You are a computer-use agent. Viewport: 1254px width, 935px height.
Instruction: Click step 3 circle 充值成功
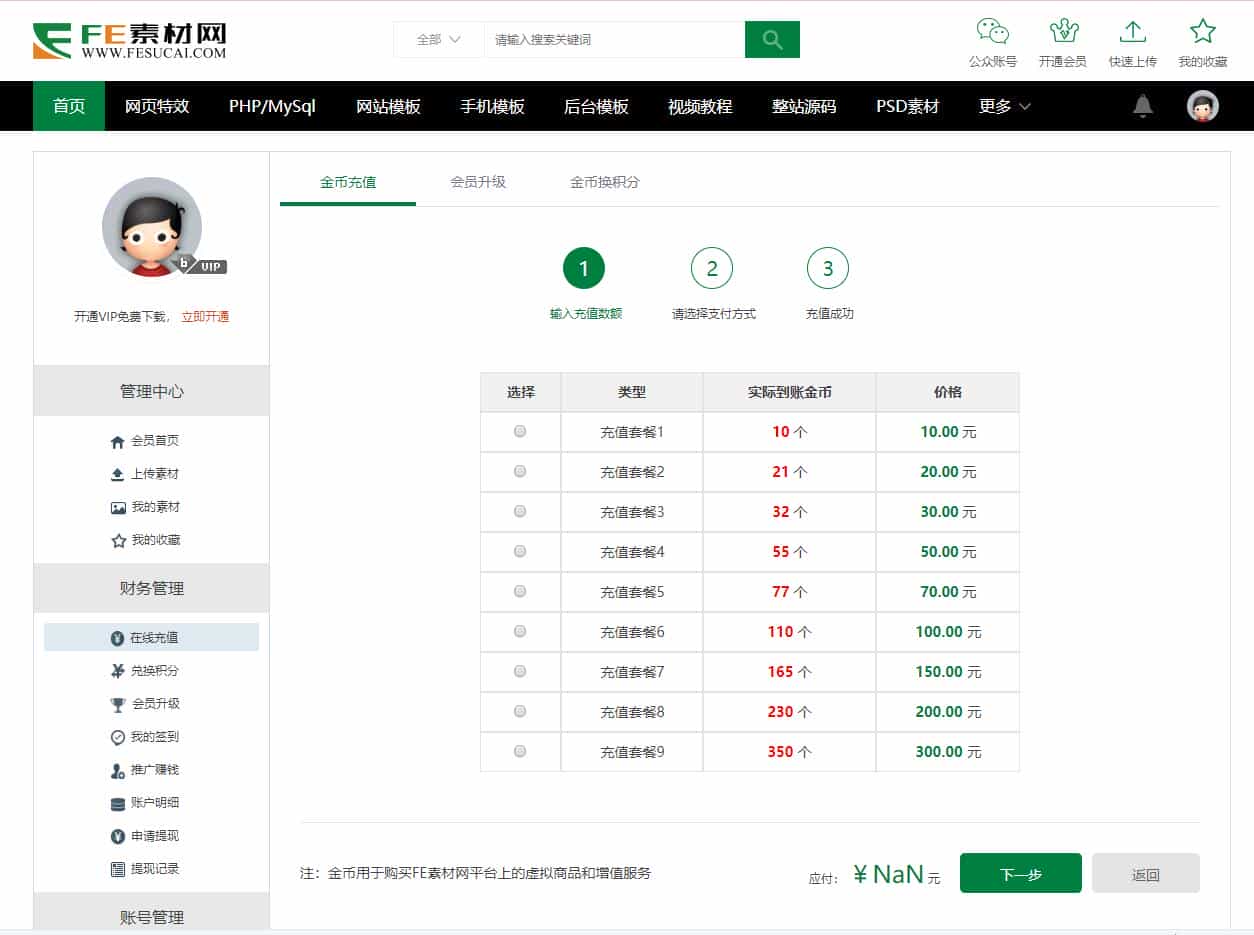(828, 268)
